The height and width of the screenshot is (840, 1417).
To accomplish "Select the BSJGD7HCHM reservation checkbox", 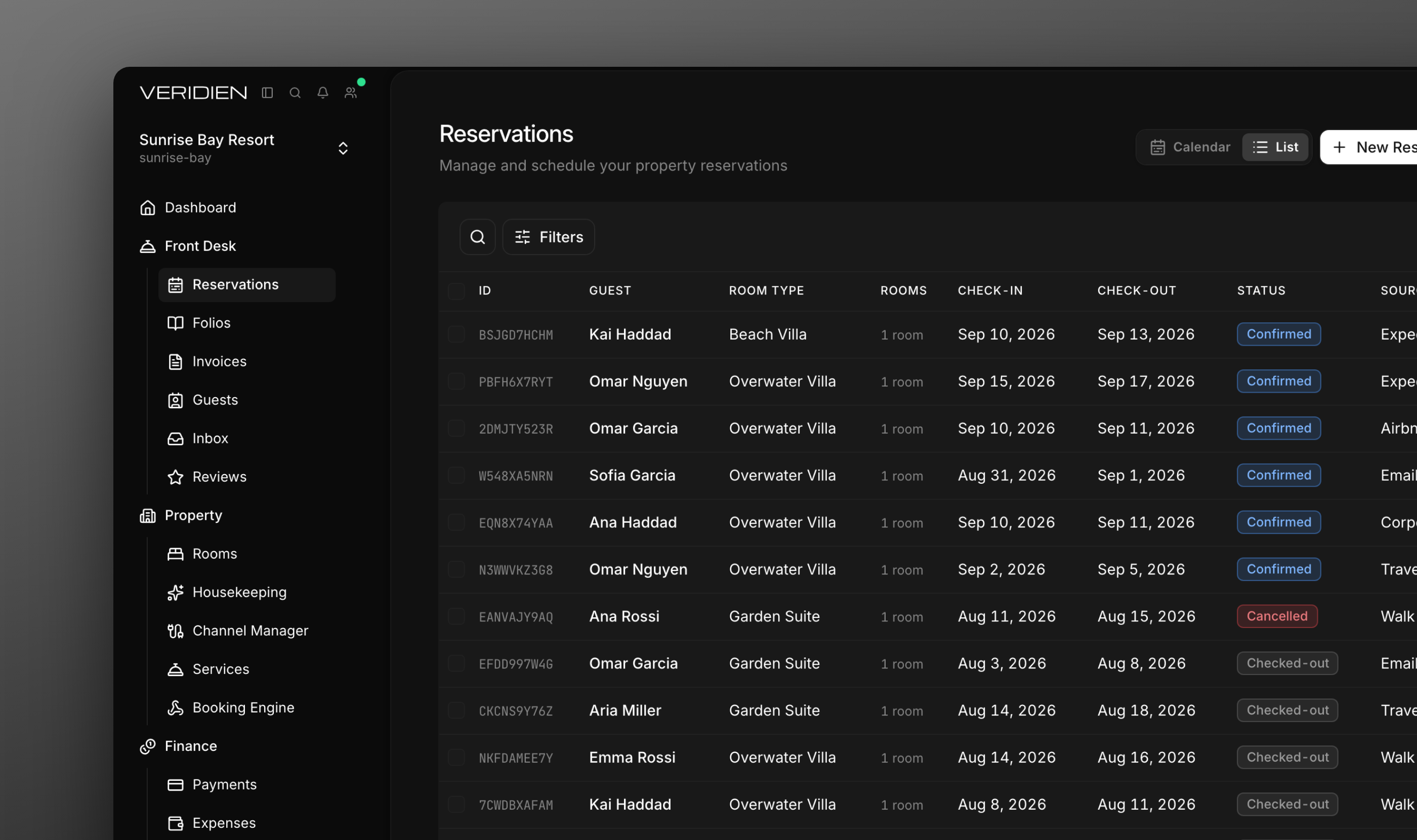I will [x=456, y=334].
